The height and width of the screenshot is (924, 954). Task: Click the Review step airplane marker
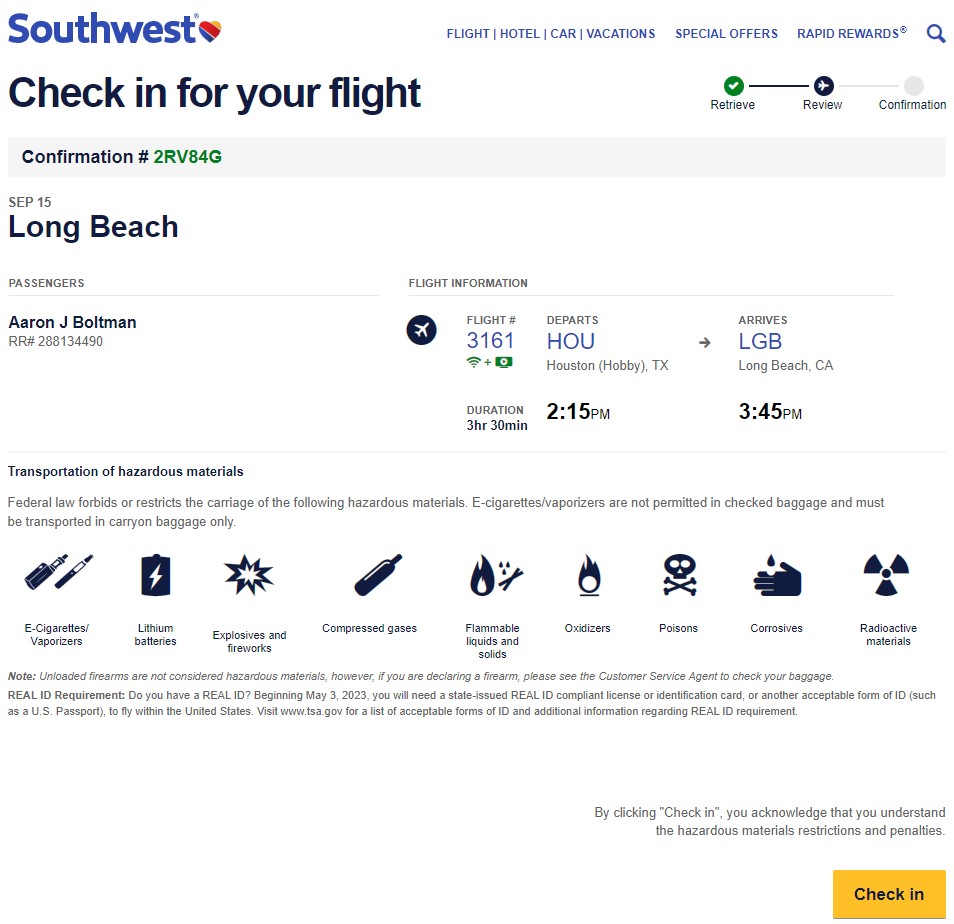pyautogui.click(x=823, y=86)
